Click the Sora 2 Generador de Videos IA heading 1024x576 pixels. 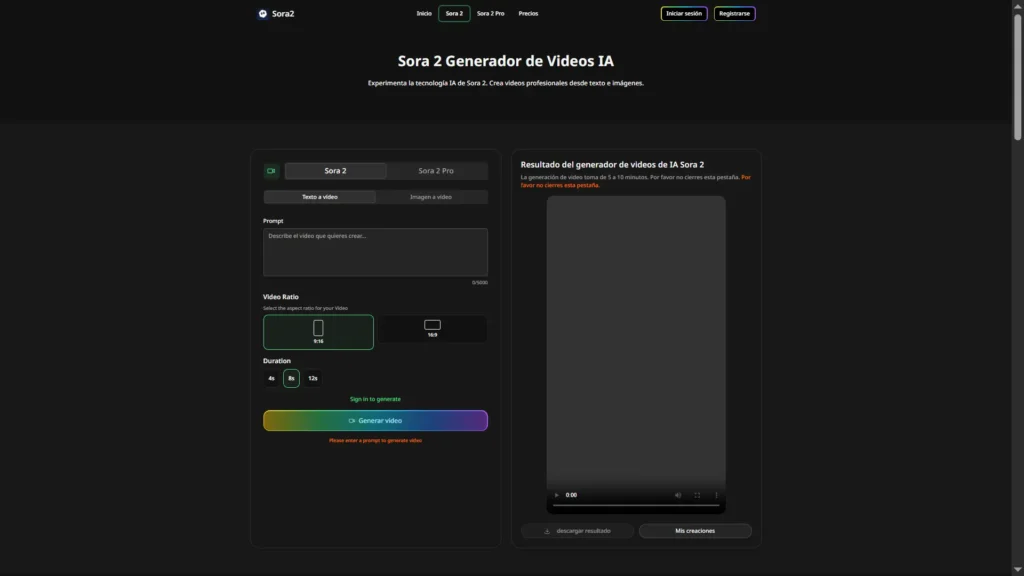(x=505, y=61)
